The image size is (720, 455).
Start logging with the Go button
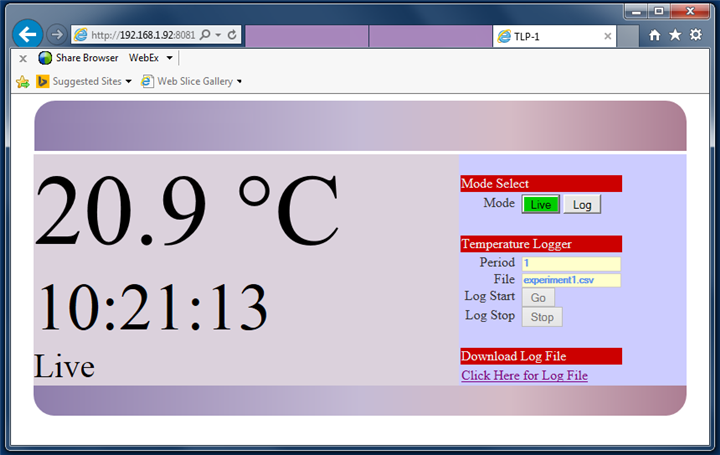tap(538, 298)
